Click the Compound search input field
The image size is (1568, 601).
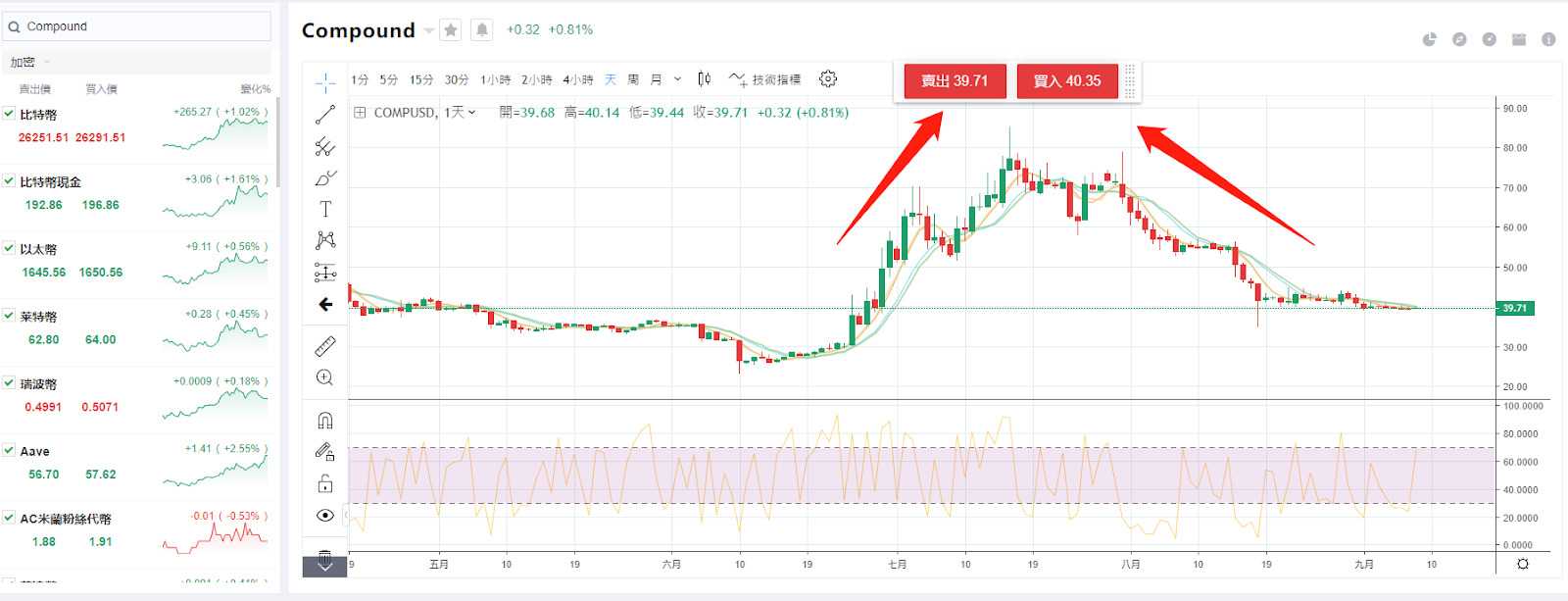142,26
